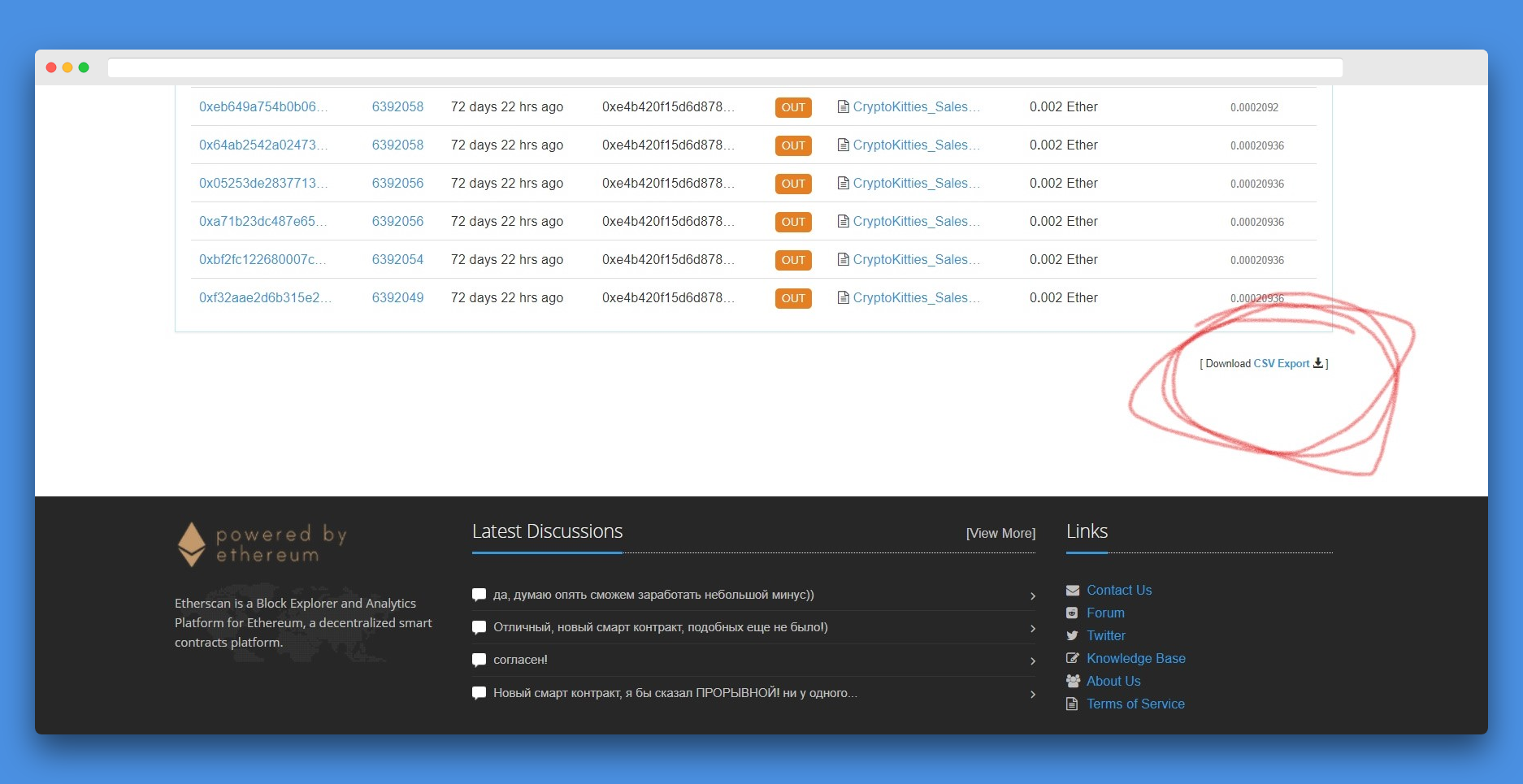The width and height of the screenshot is (1523, 784).
Task: Open the Terms of Service link
Action: pos(1135,704)
